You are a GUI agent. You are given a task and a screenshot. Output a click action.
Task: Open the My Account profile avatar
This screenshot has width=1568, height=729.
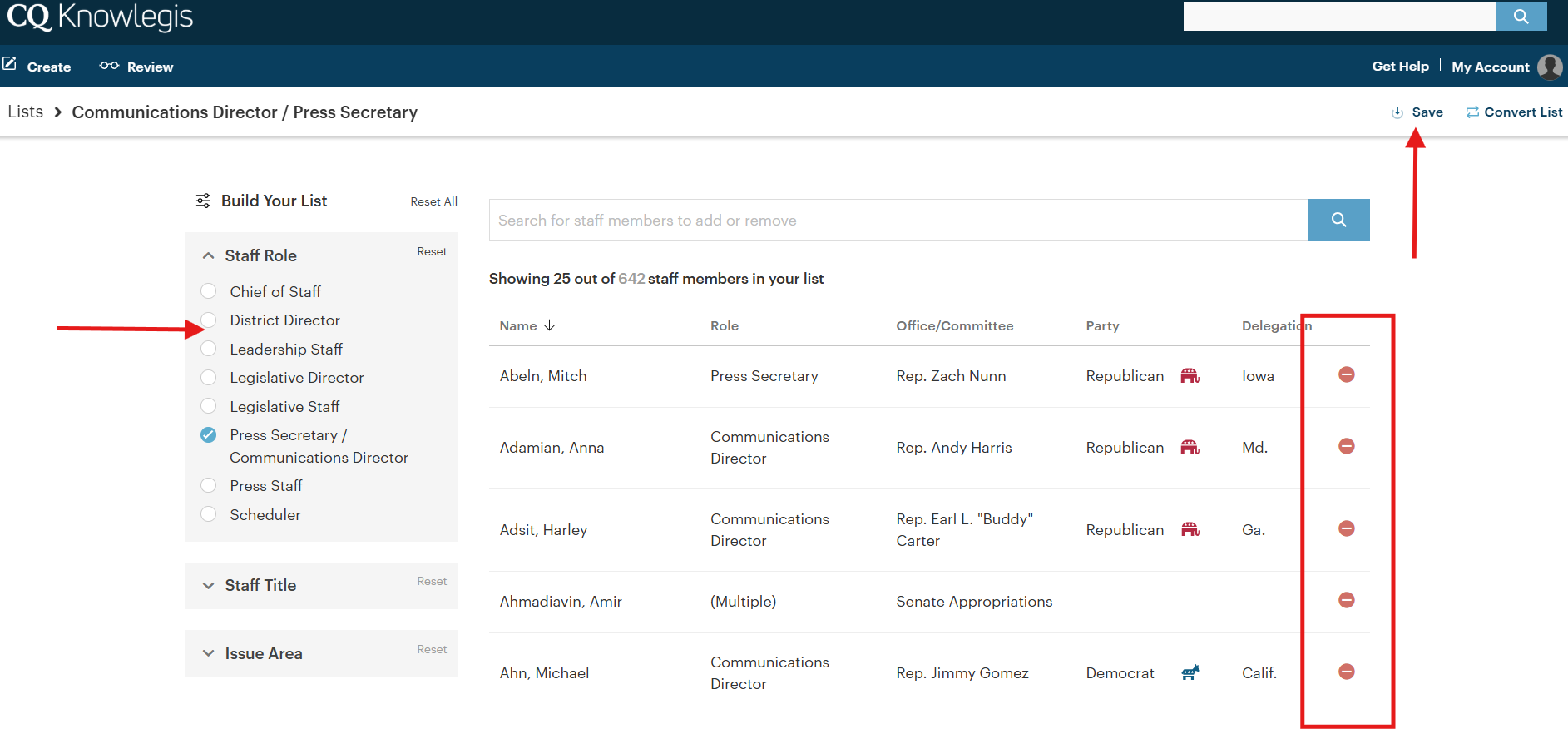(x=1549, y=67)
